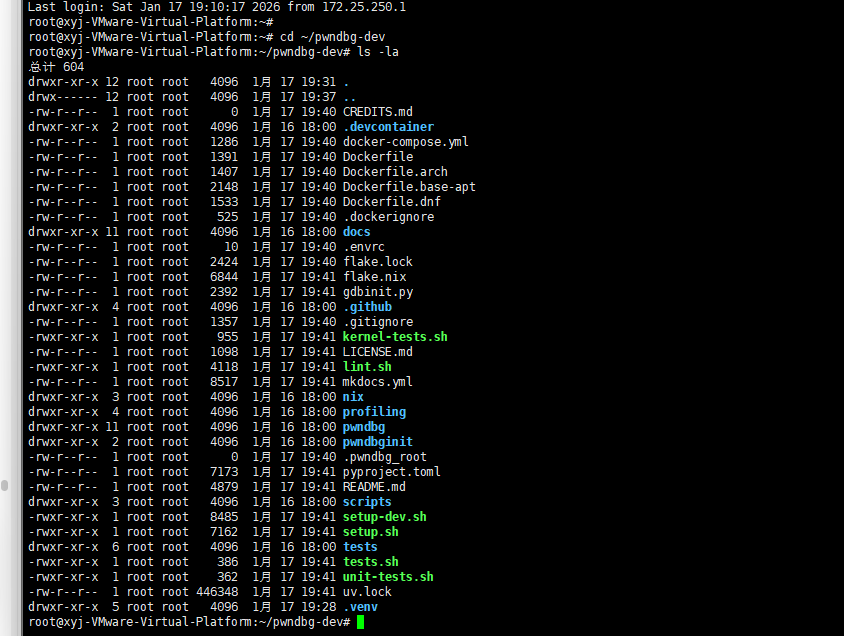Click the tests directory name
This screenshot has width=844, height=636.
point(360,547)
